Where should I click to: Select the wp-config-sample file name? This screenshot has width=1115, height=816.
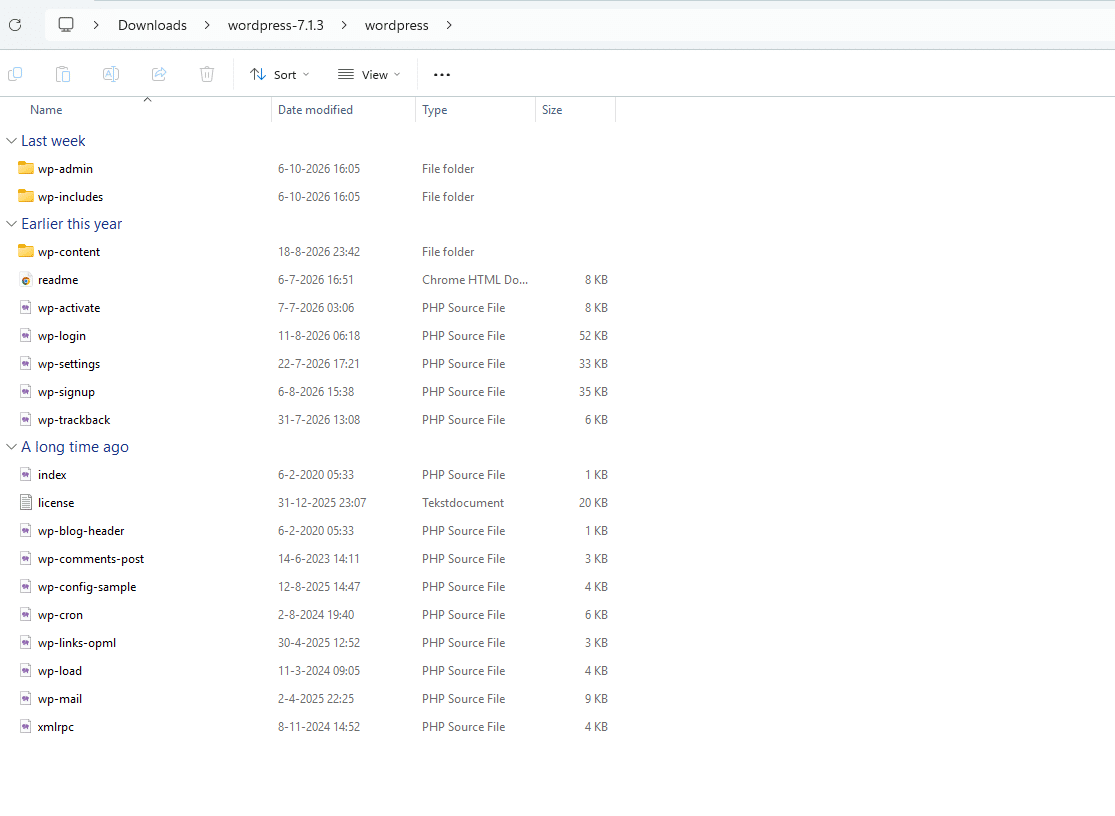pyautogui.click(x=87, y=587)
